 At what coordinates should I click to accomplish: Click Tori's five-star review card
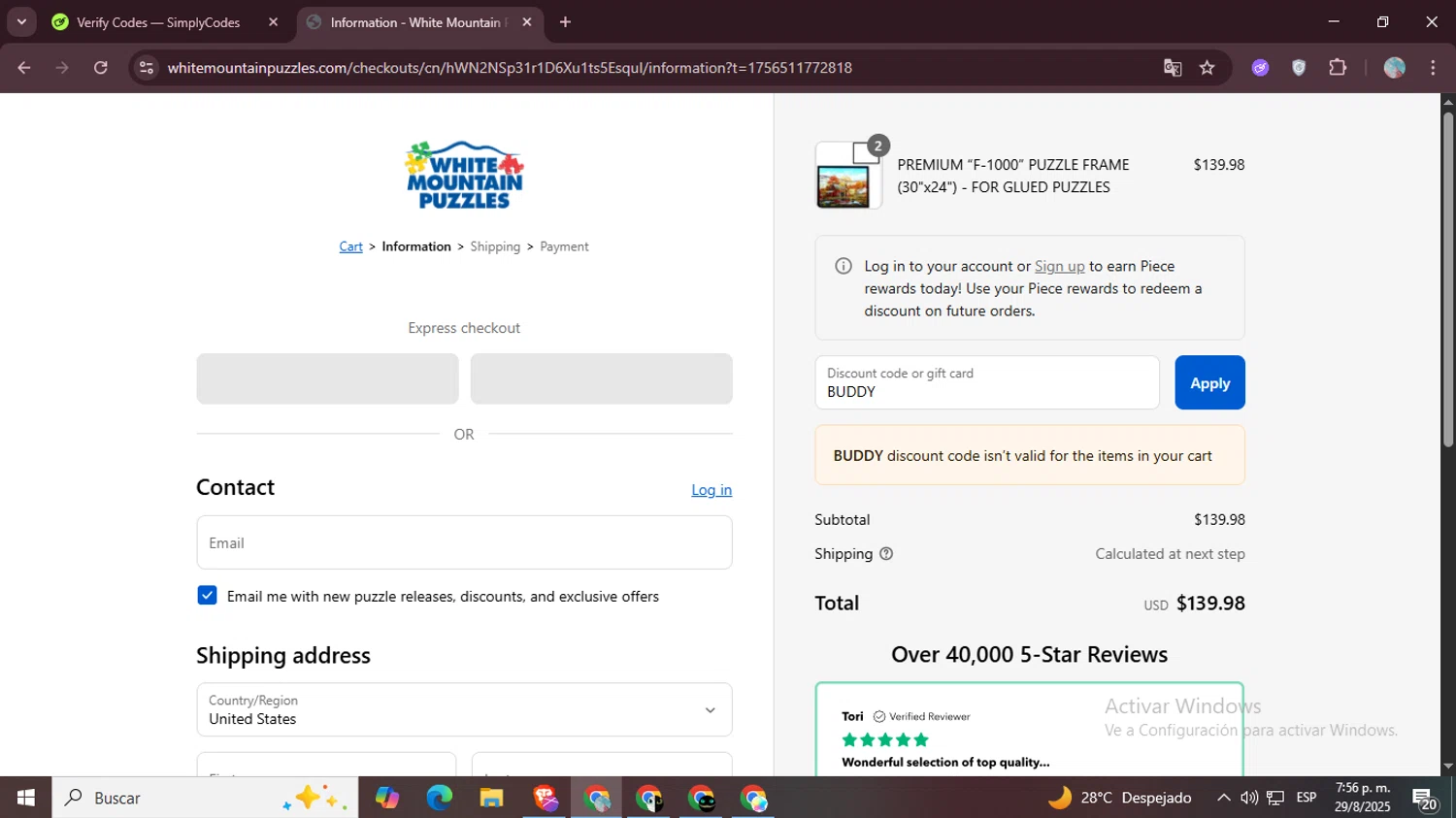click(1030, 729)
